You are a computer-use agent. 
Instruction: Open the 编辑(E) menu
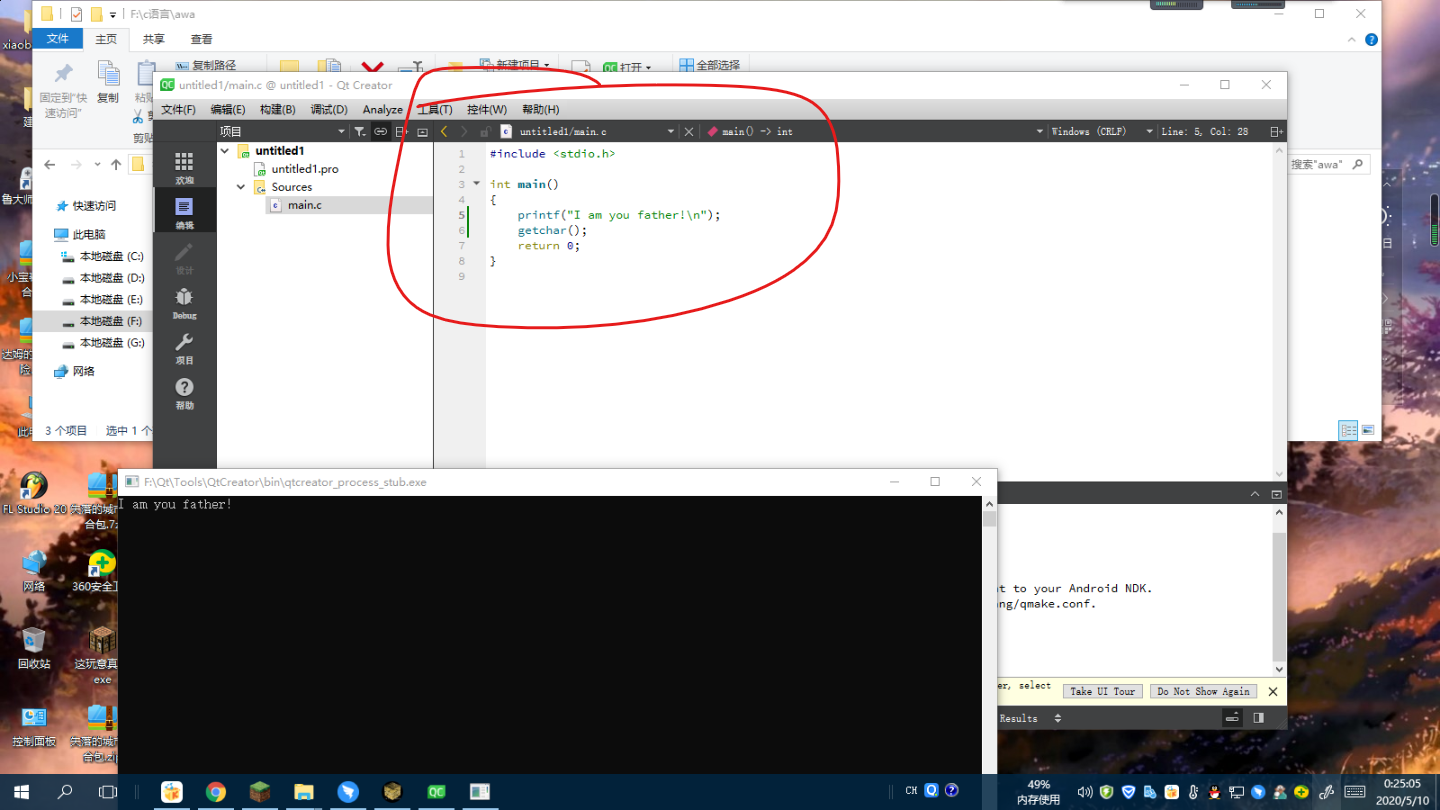[228, 109]
